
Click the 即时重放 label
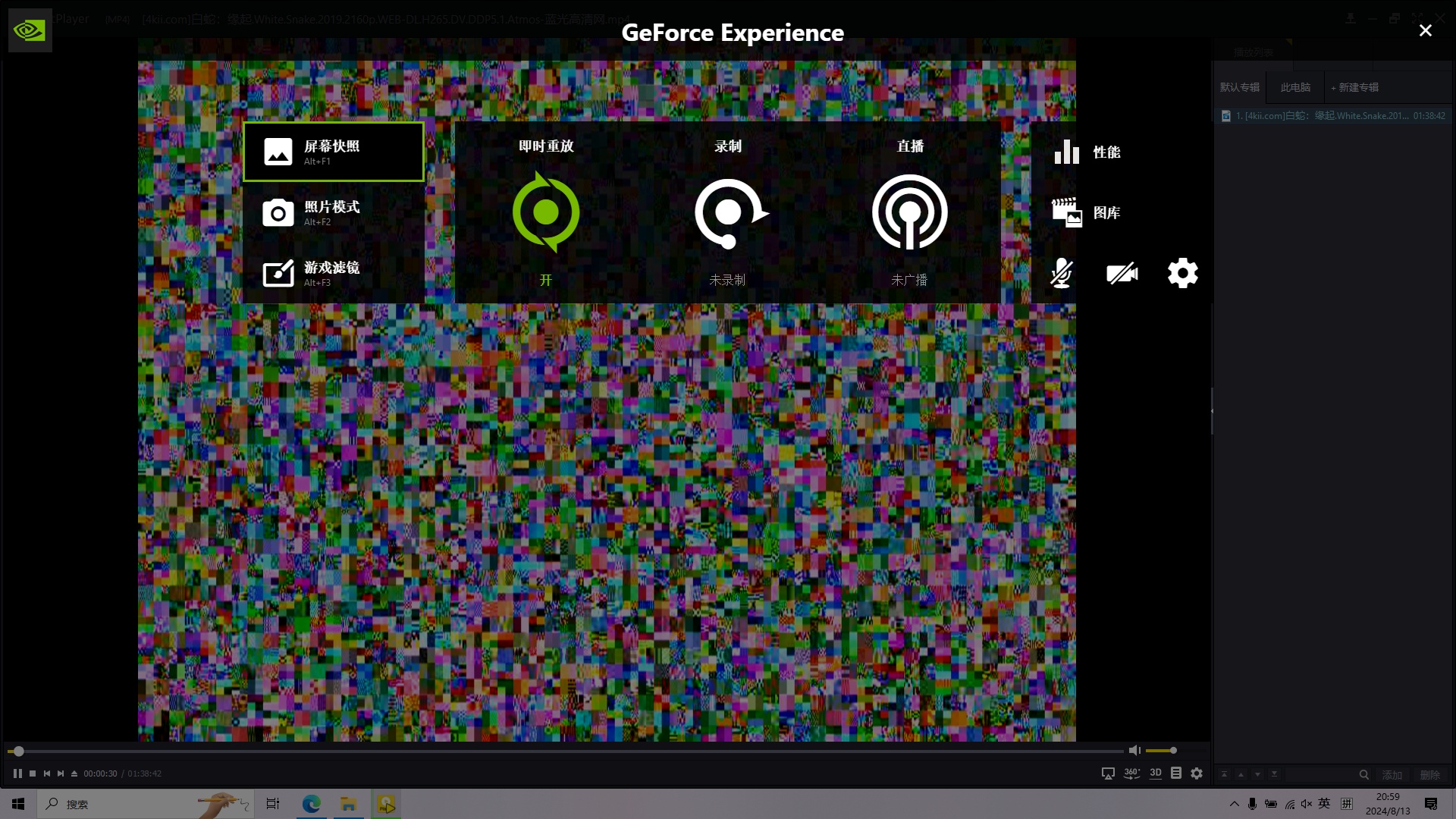pos(546,146)
